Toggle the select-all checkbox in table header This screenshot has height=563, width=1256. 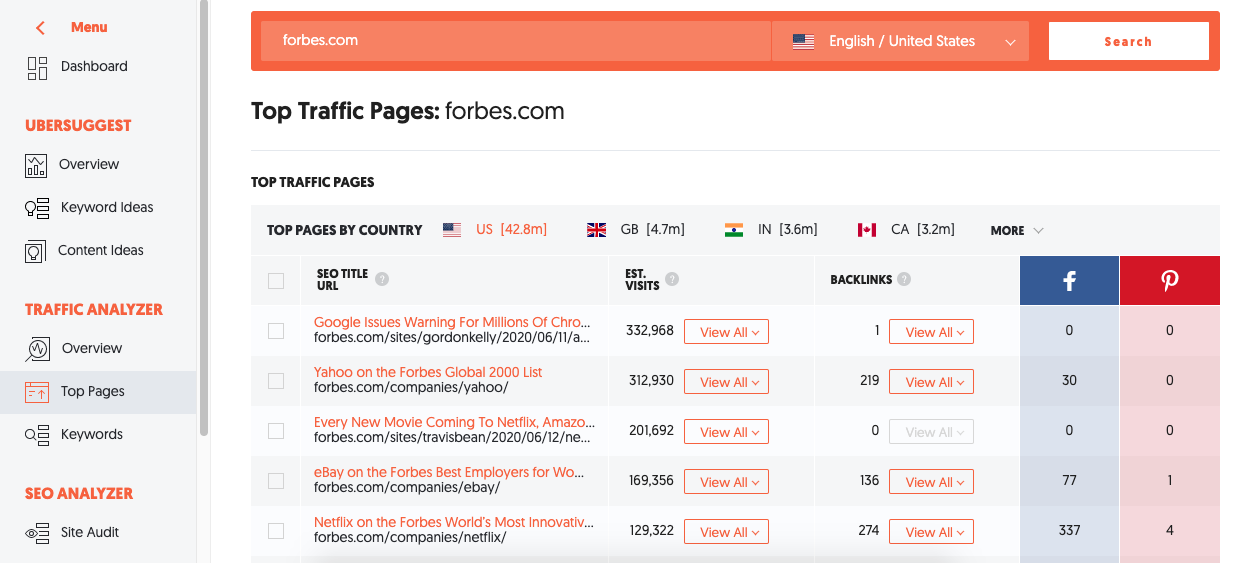[276, 281]
